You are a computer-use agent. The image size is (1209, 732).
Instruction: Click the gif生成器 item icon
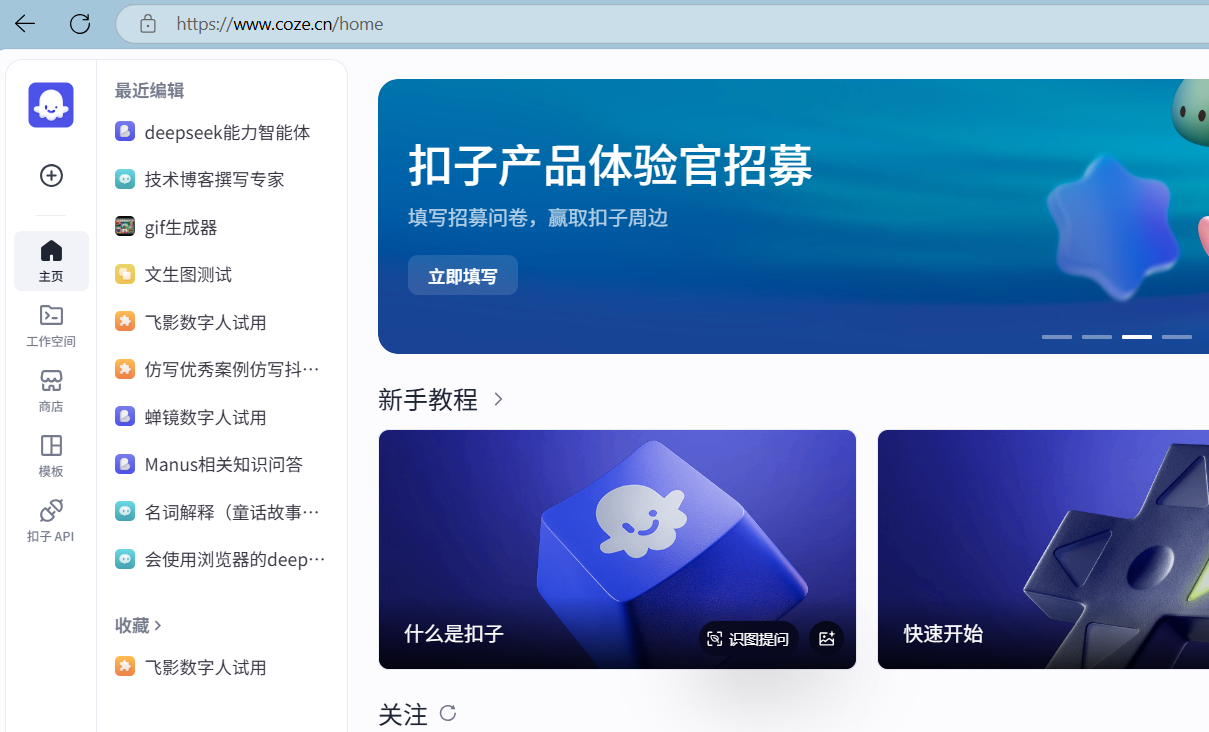pyautogui.click(x=125, y=226)
